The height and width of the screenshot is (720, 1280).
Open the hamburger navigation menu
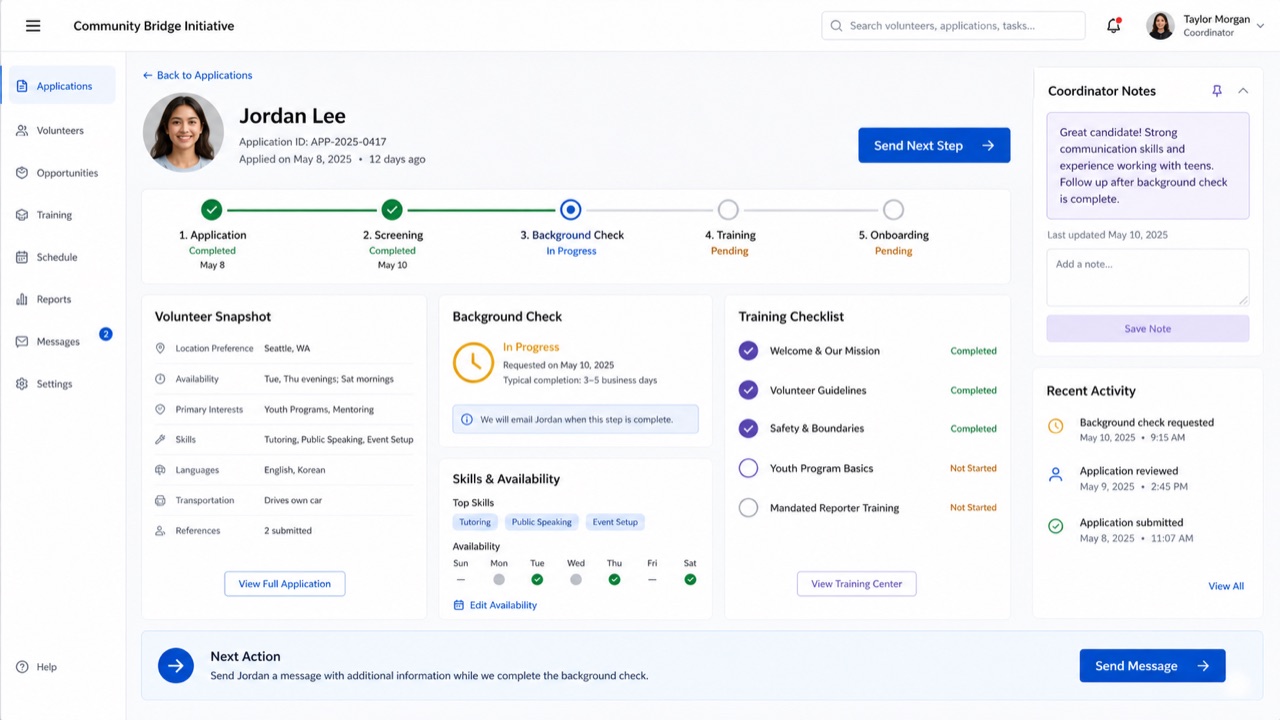[33, 26]
